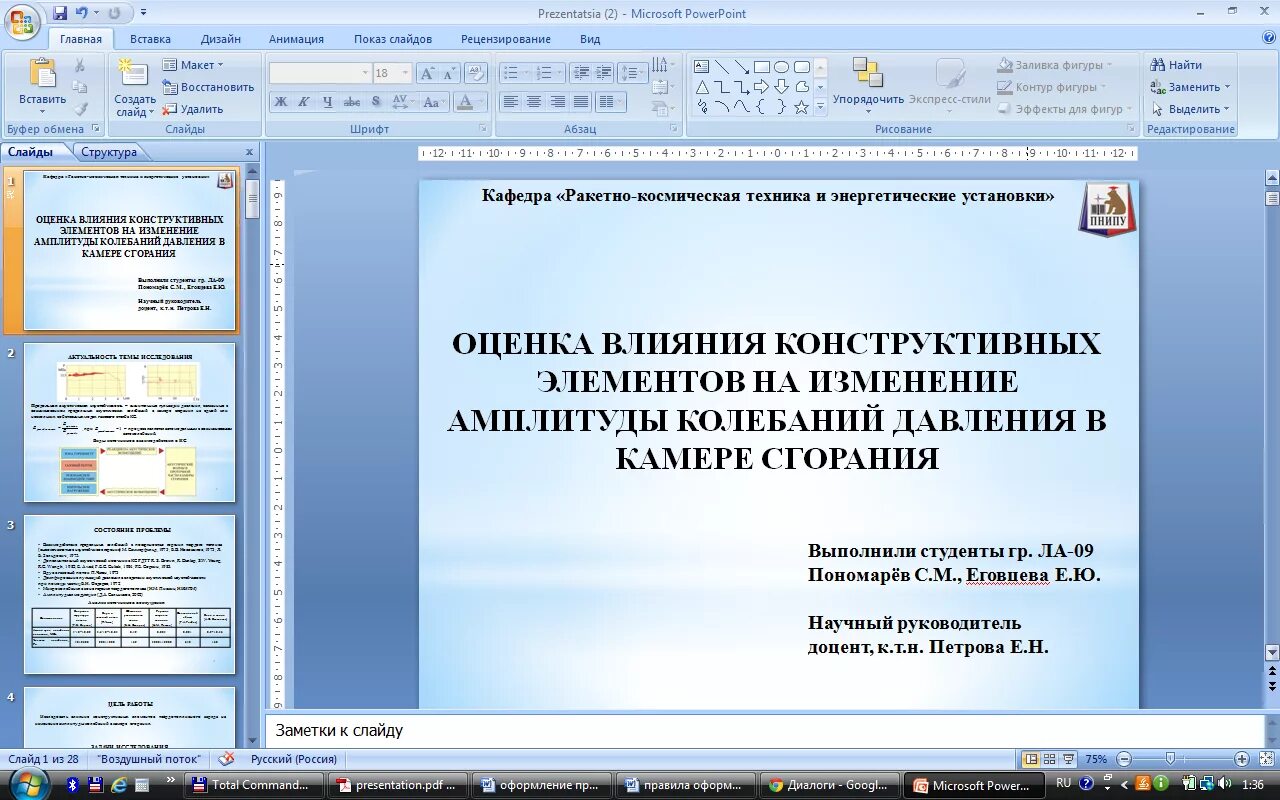Expand the shapes gallery More arrow

pos(821,107)
